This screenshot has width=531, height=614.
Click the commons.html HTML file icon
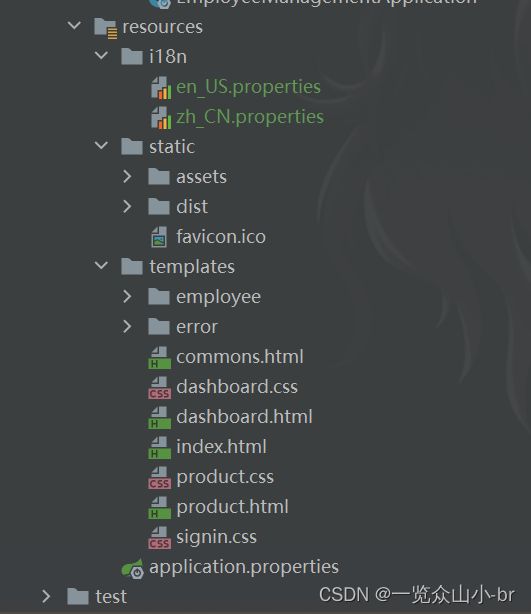pos(159,358)
